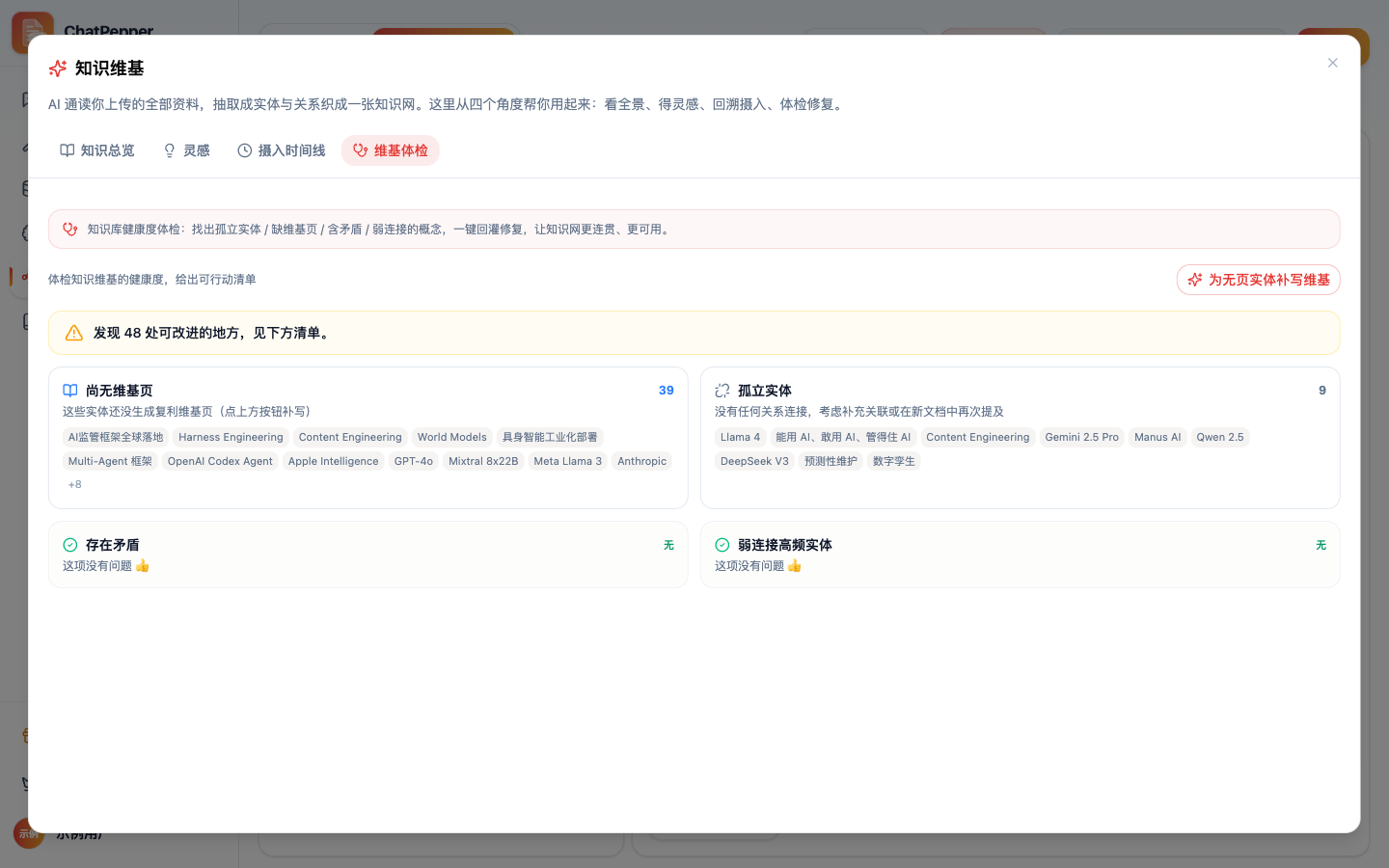This screenshot has width=1389, height=868.
Task: Click the Meta Llama 3 tag
Action: pos(567,461)
